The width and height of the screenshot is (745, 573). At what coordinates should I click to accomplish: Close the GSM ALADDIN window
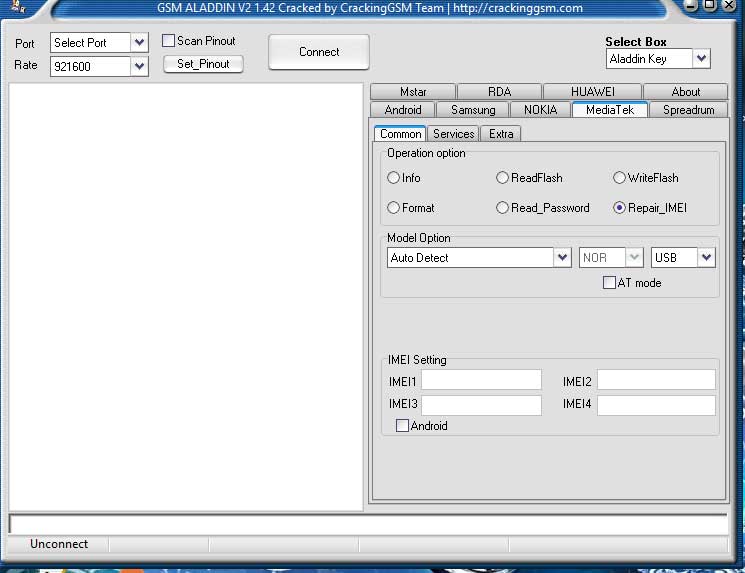(x=729, y=5)
